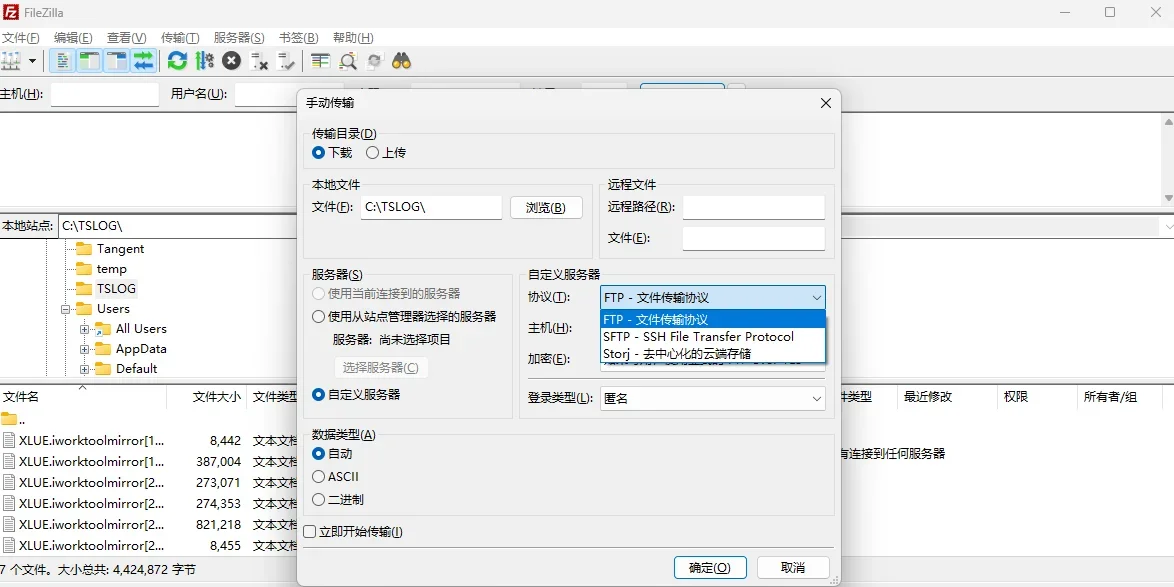Select 自动 data type radio button
Viewport: 1174px width, 587px height.
click(x=319, y=453)
